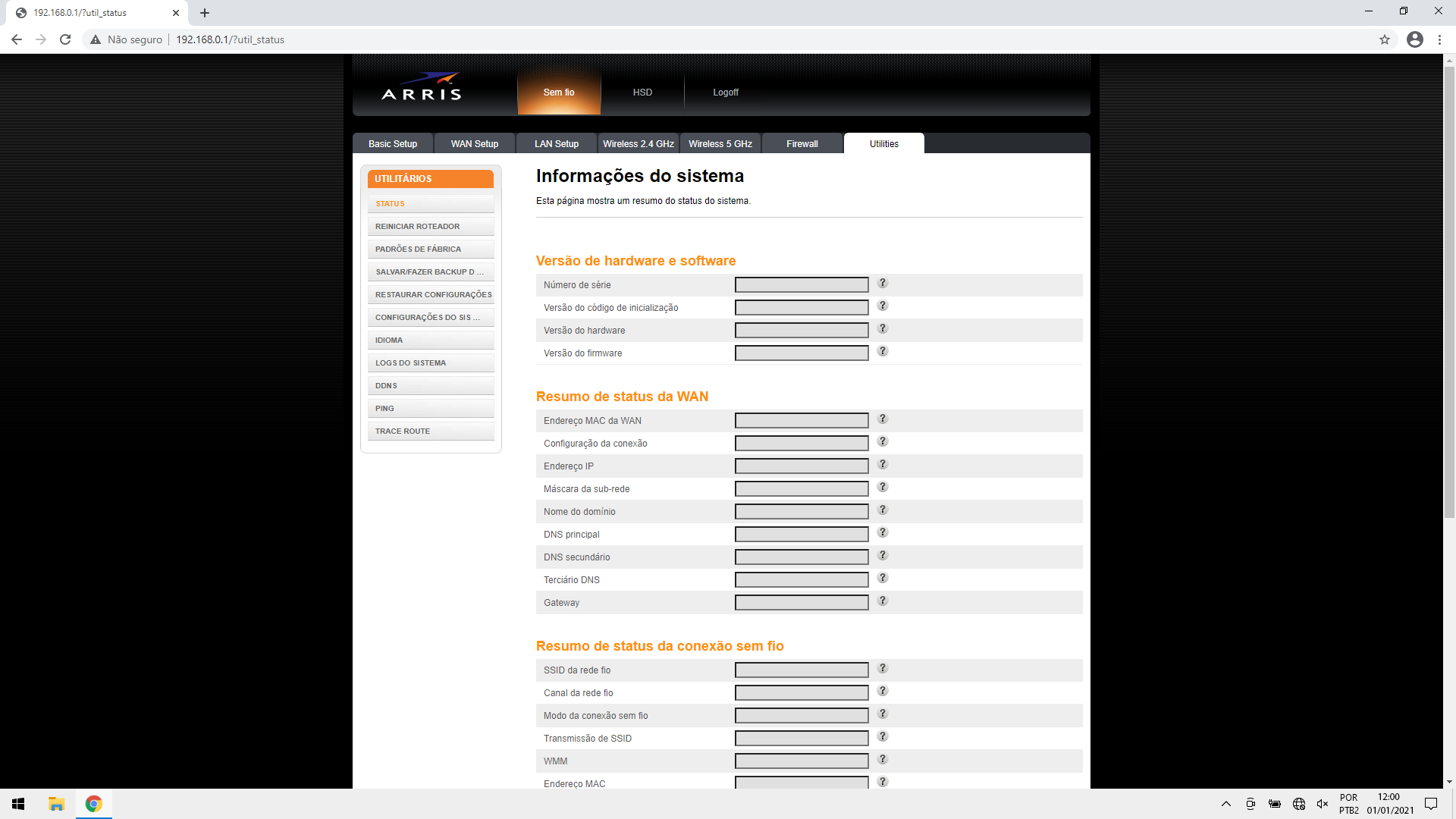Screen dimensions: 1456x819
Task: Open SALVAR/FAZER BACKUP in the sidebar
Action: [x=431, y=271]
